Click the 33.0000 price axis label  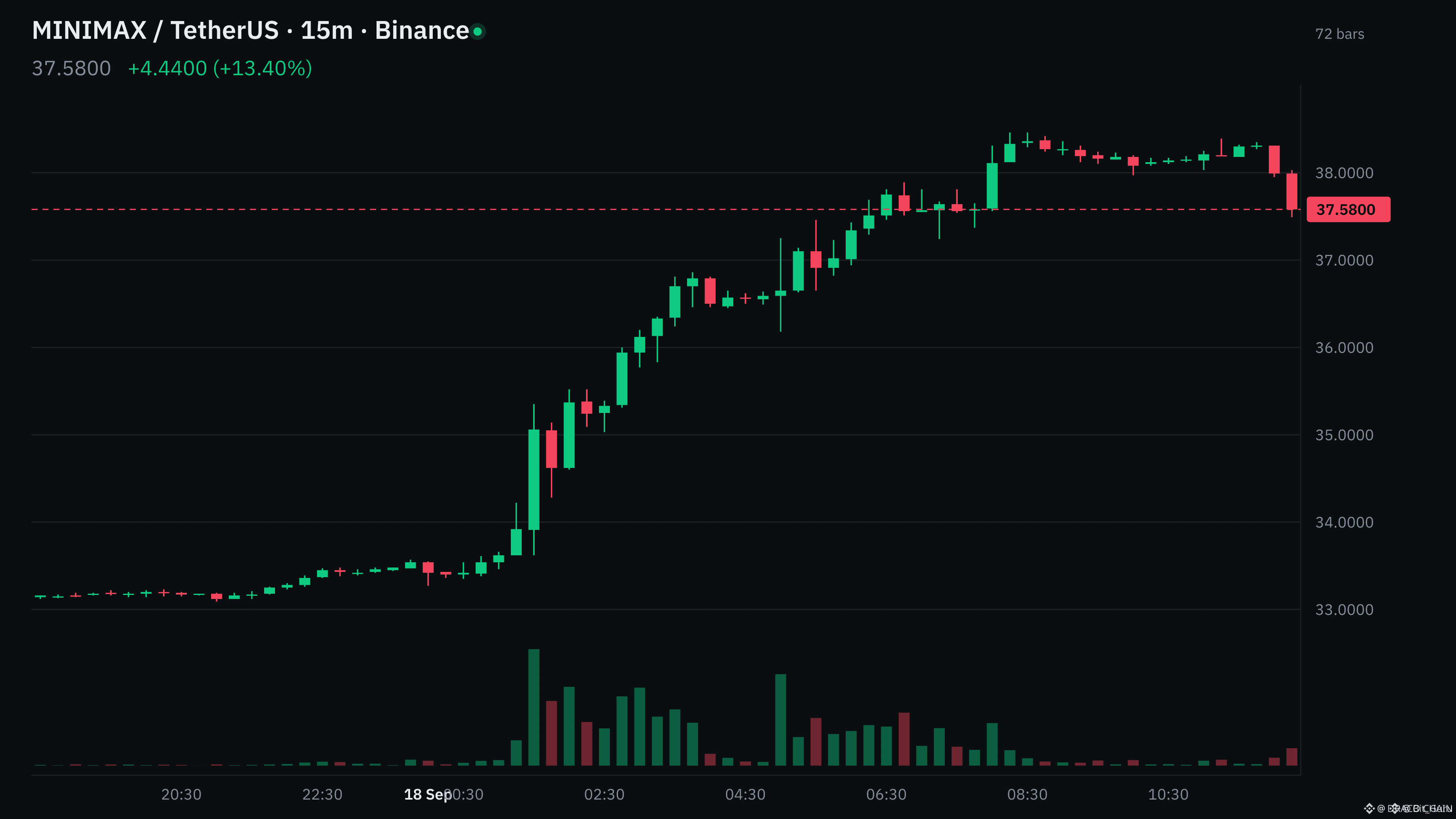point(1344,610)
